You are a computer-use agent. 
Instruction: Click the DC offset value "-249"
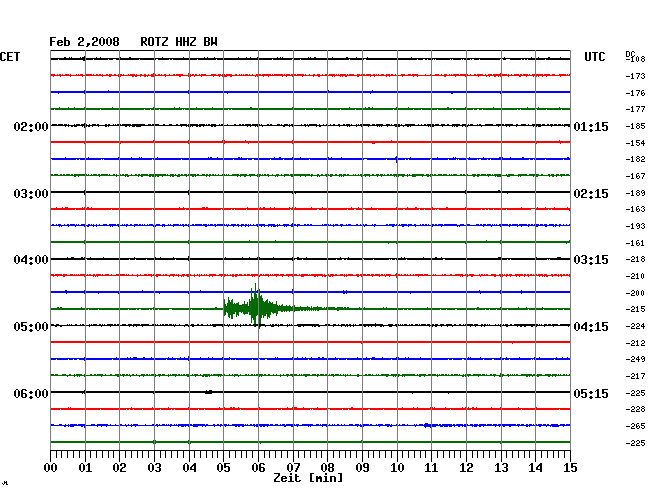point(635,359)
